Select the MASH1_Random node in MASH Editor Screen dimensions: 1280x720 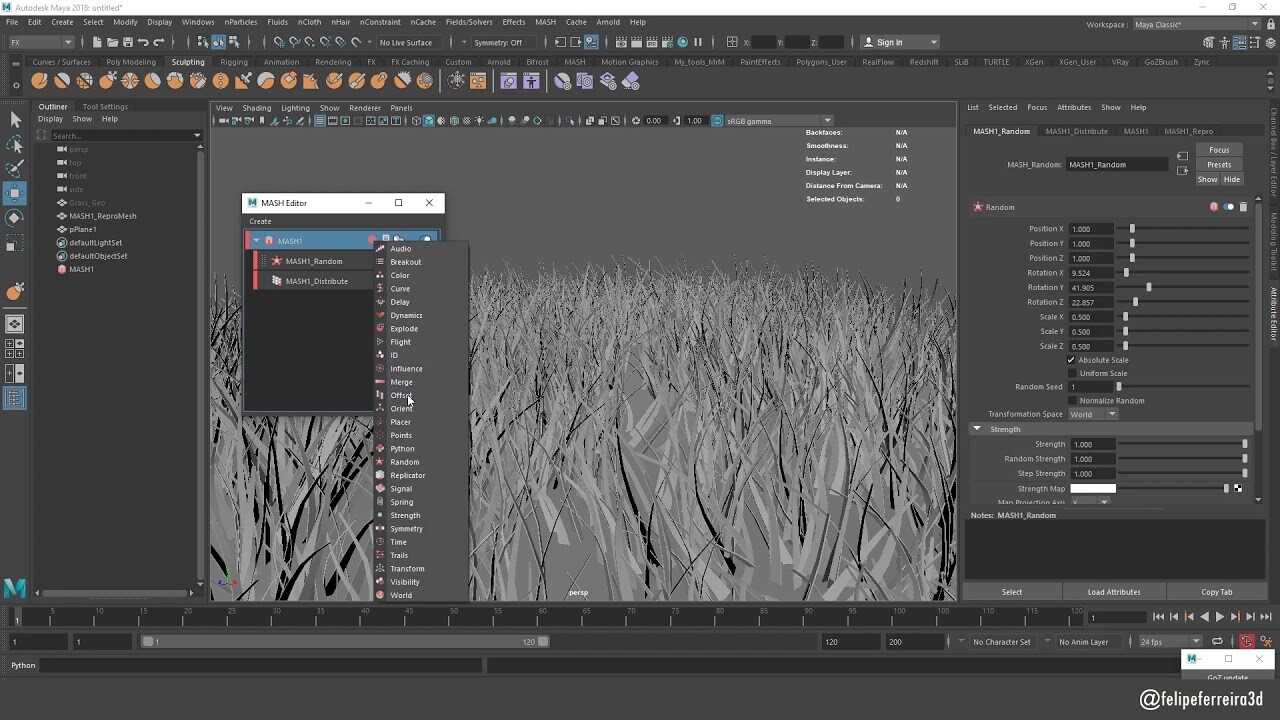point(315,261)
